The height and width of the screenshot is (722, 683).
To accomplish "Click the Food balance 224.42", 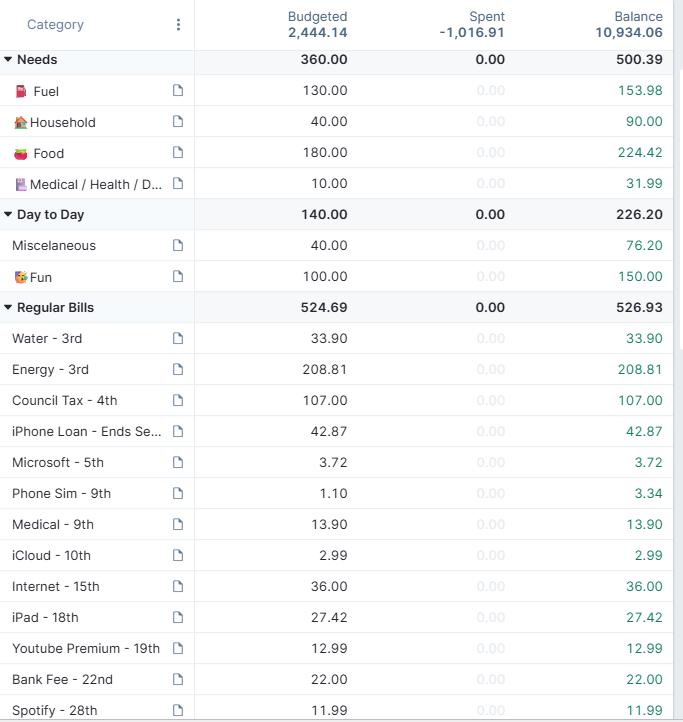I will pyautogui.click(x=640, y=152).
